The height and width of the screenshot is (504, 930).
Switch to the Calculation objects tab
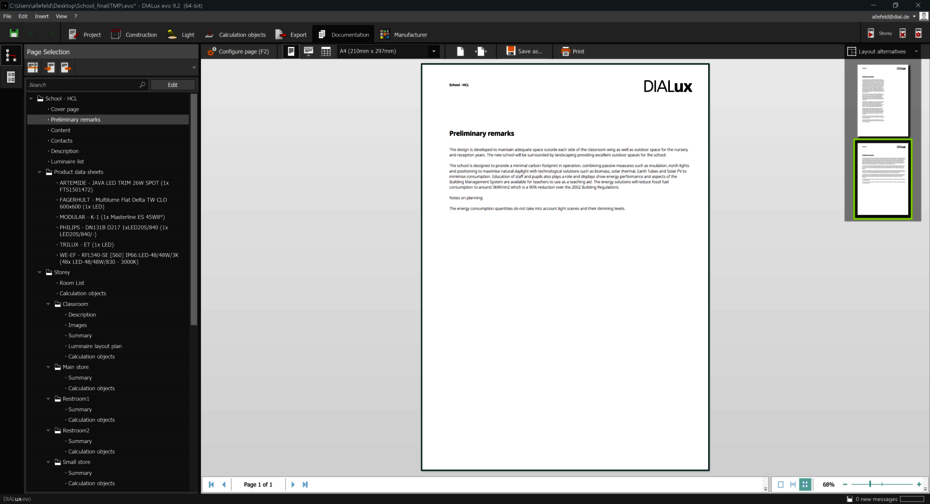click(x=235, y=34)
